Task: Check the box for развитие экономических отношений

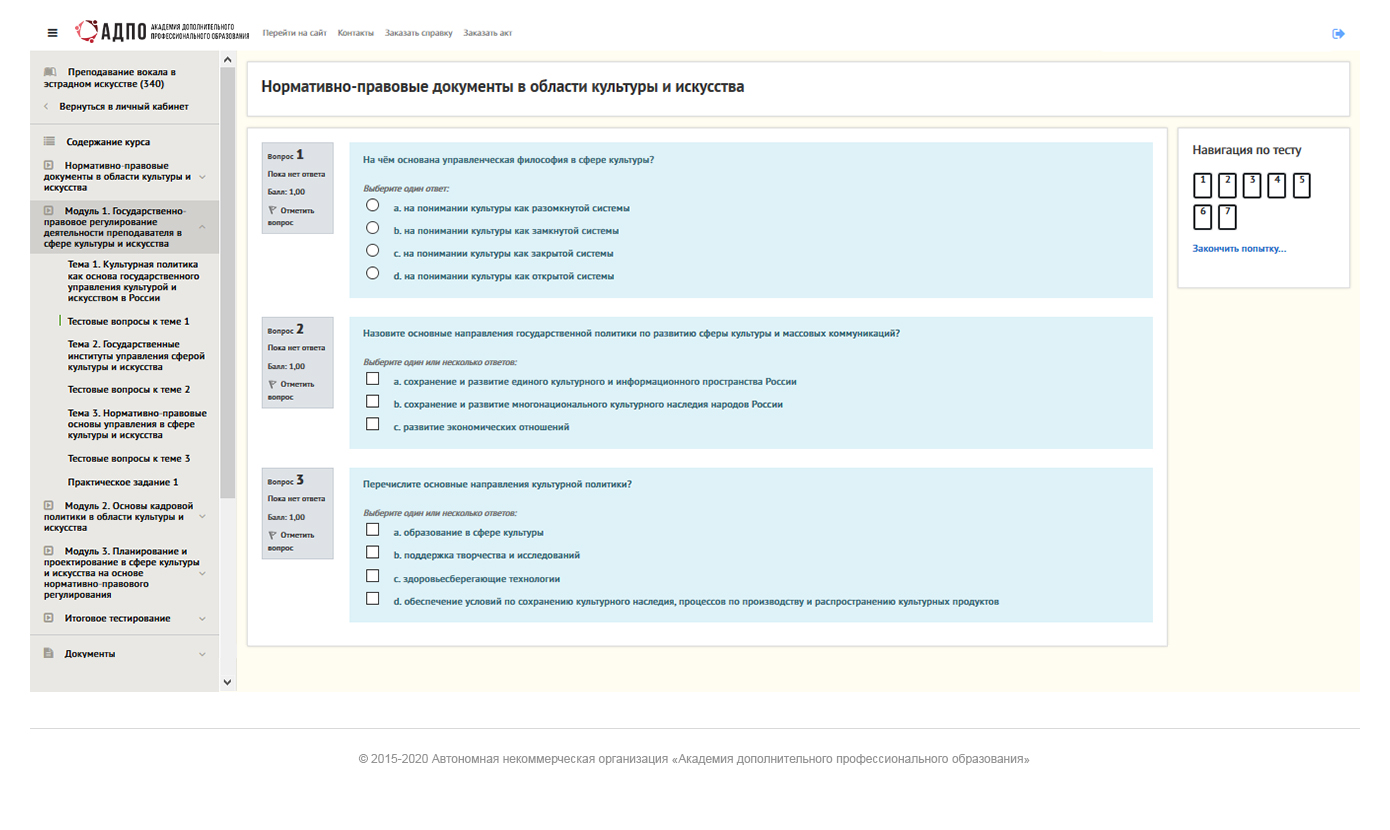Action: tap(373, 424)
